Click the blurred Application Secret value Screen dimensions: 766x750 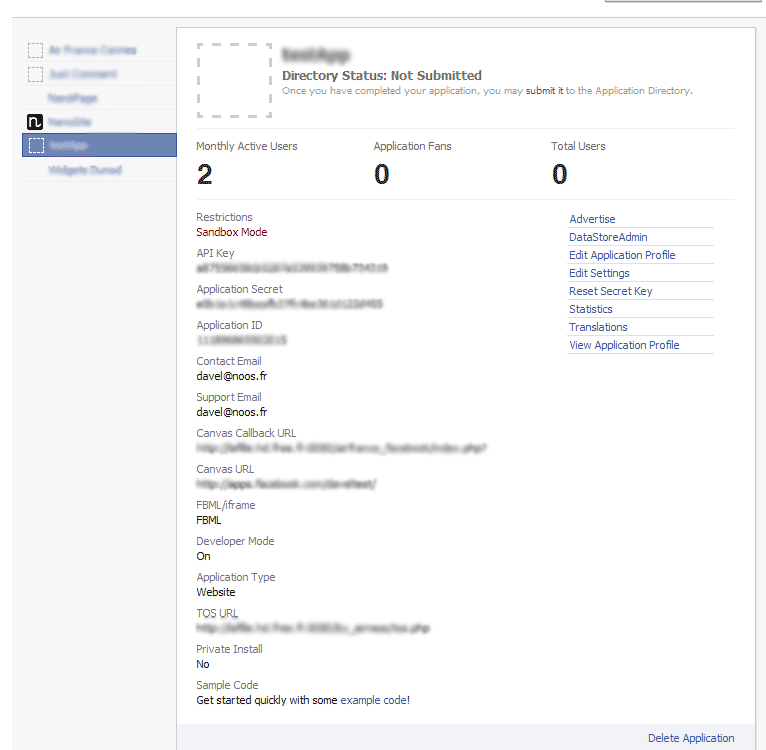point(289,304)
